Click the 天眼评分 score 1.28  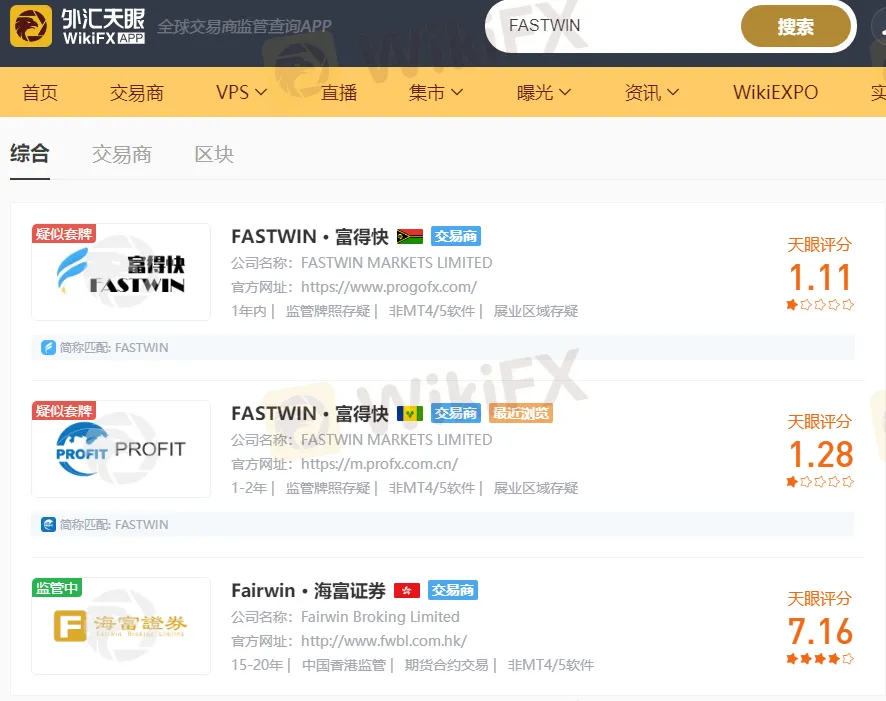[x=820, y=454]
